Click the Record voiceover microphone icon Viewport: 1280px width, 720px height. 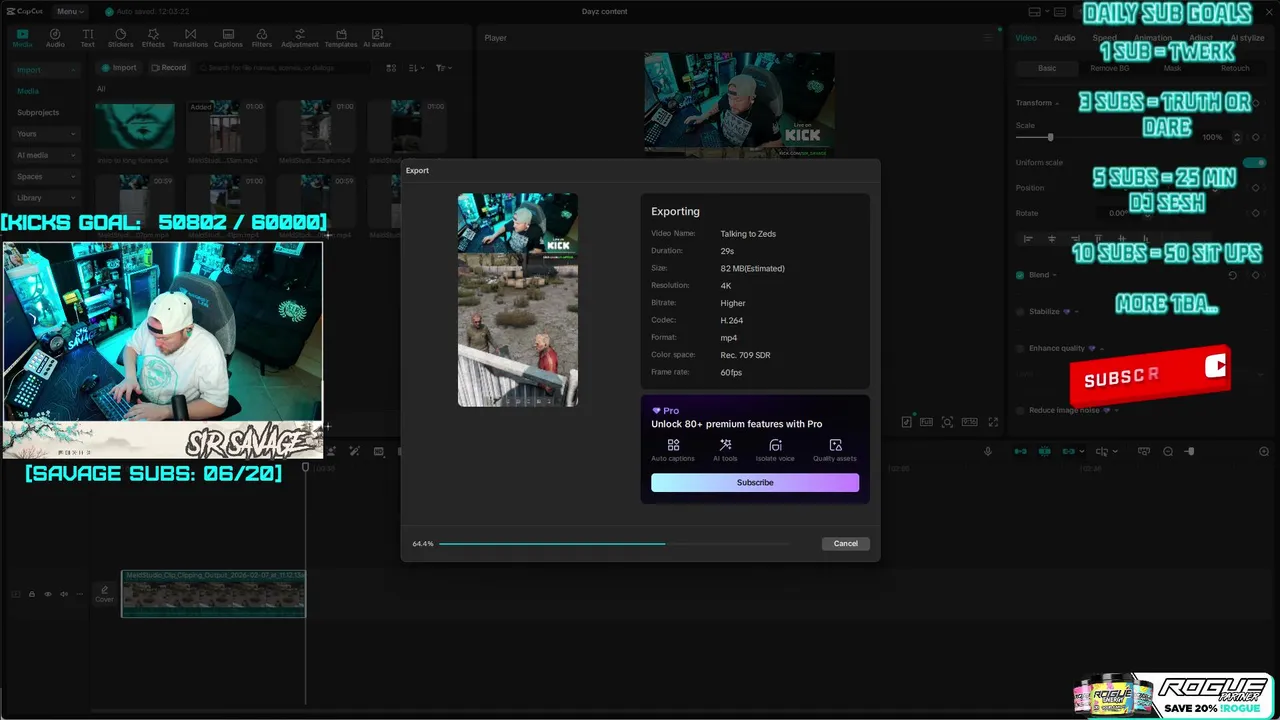988,452
